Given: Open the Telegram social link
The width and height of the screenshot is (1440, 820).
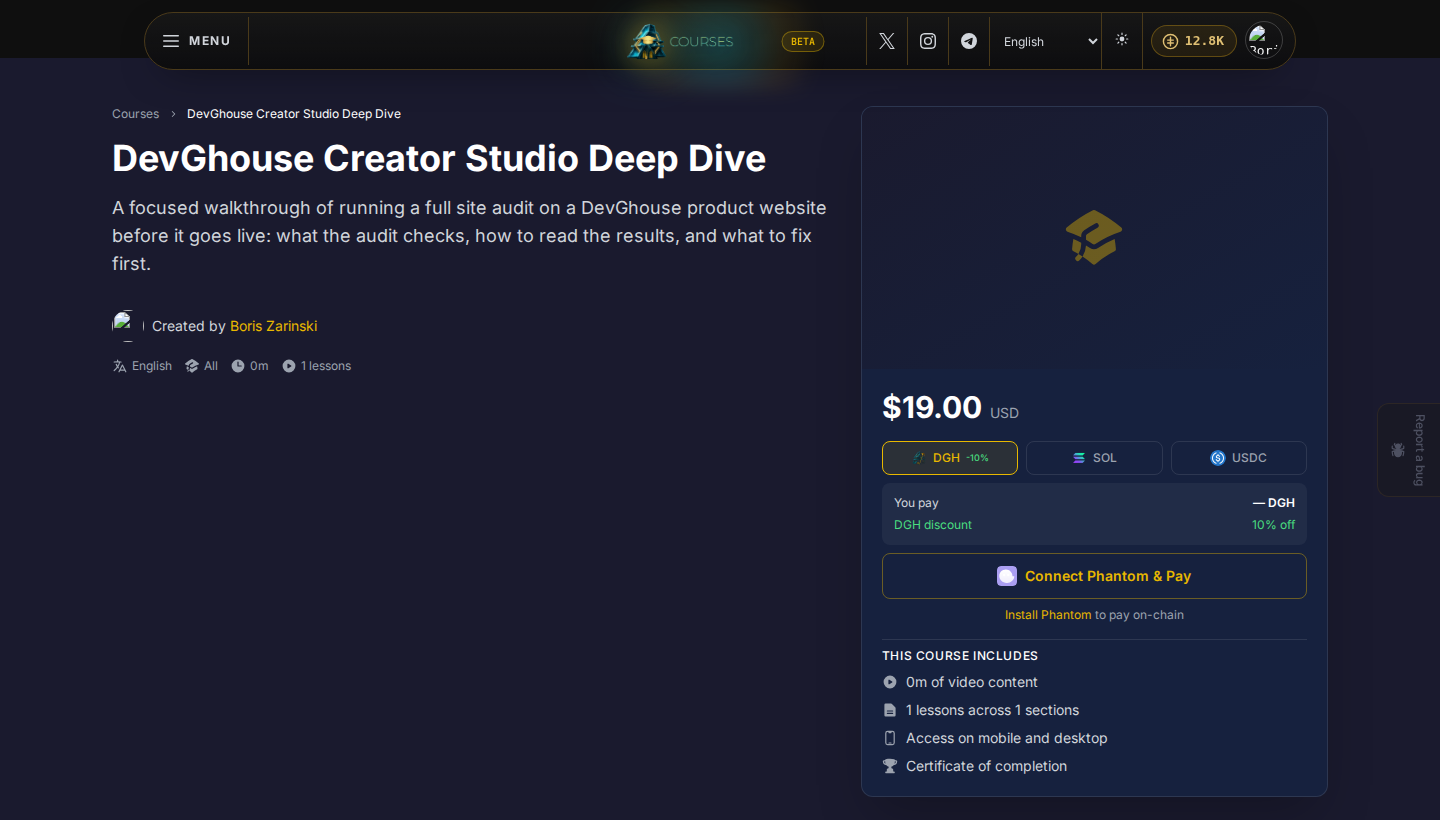Looking at the screenshot, I should (x=969, y=41).
